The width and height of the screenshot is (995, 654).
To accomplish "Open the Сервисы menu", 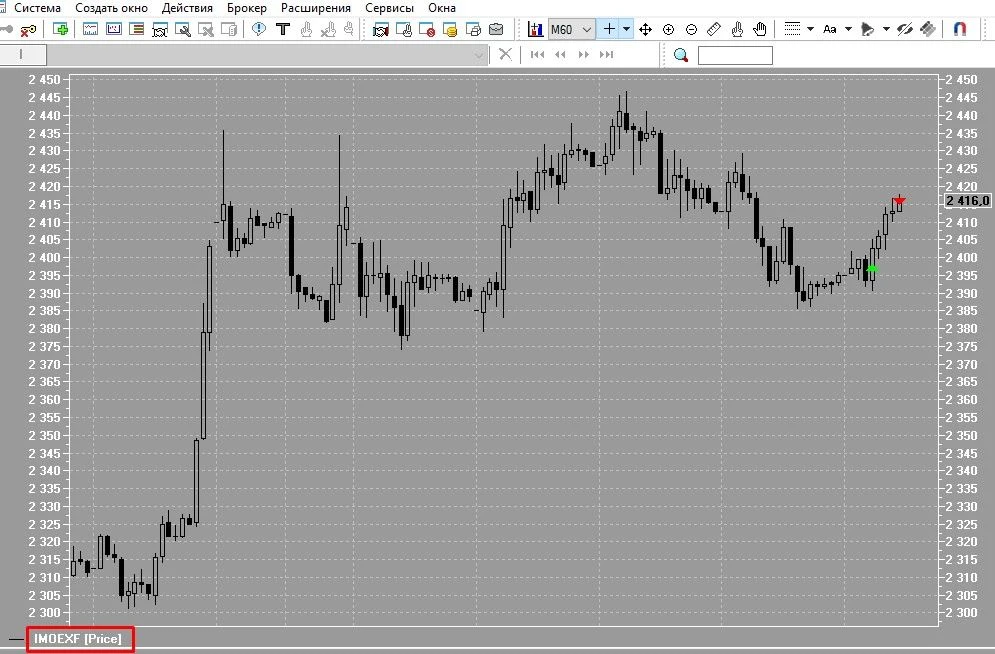I will [x=390, y=8].
